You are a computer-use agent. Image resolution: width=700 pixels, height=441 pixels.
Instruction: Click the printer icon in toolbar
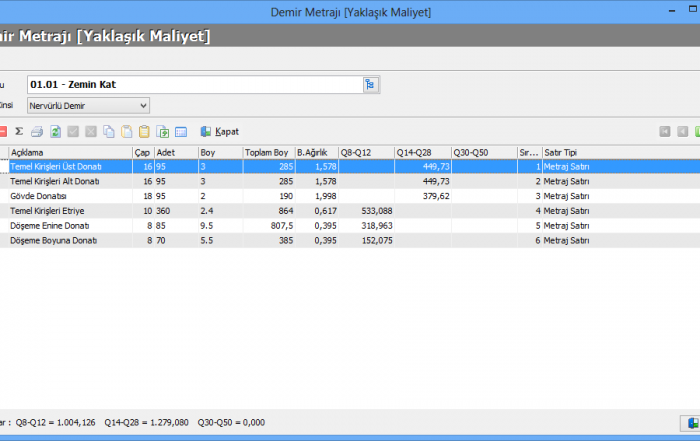click(37, 131)
